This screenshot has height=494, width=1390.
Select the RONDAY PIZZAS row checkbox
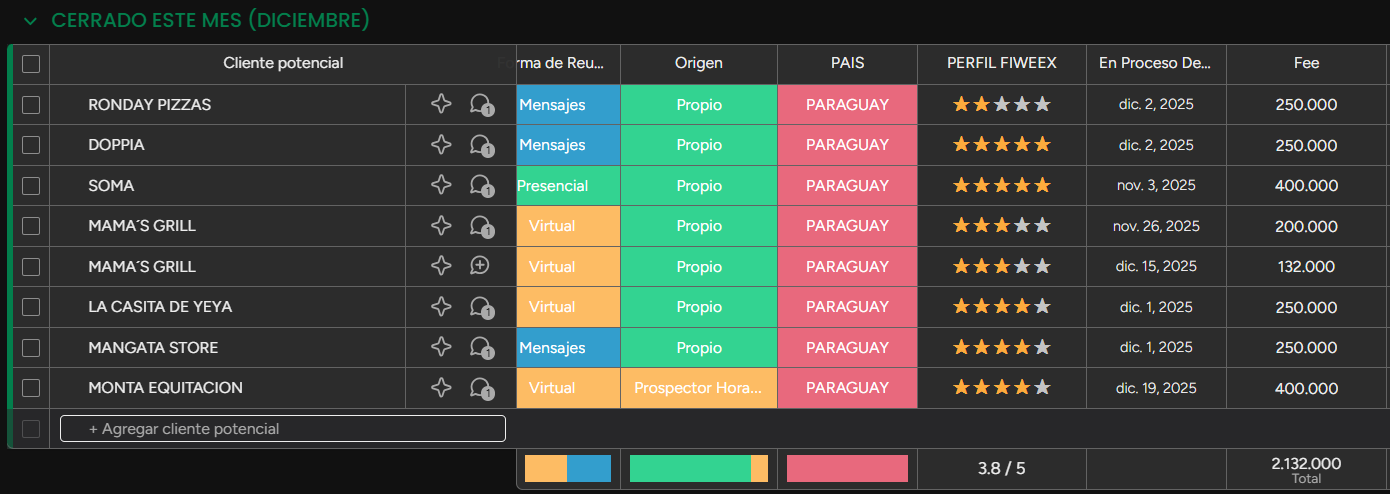click(x=31, y=105)
